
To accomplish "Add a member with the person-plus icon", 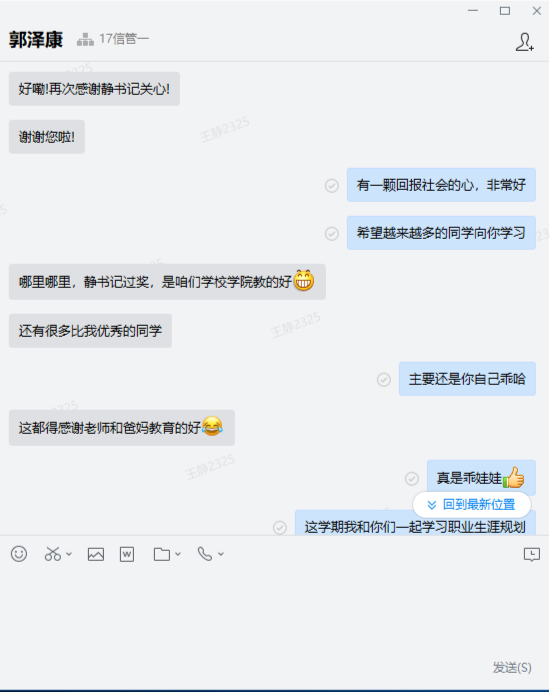I will click(525, 42).
